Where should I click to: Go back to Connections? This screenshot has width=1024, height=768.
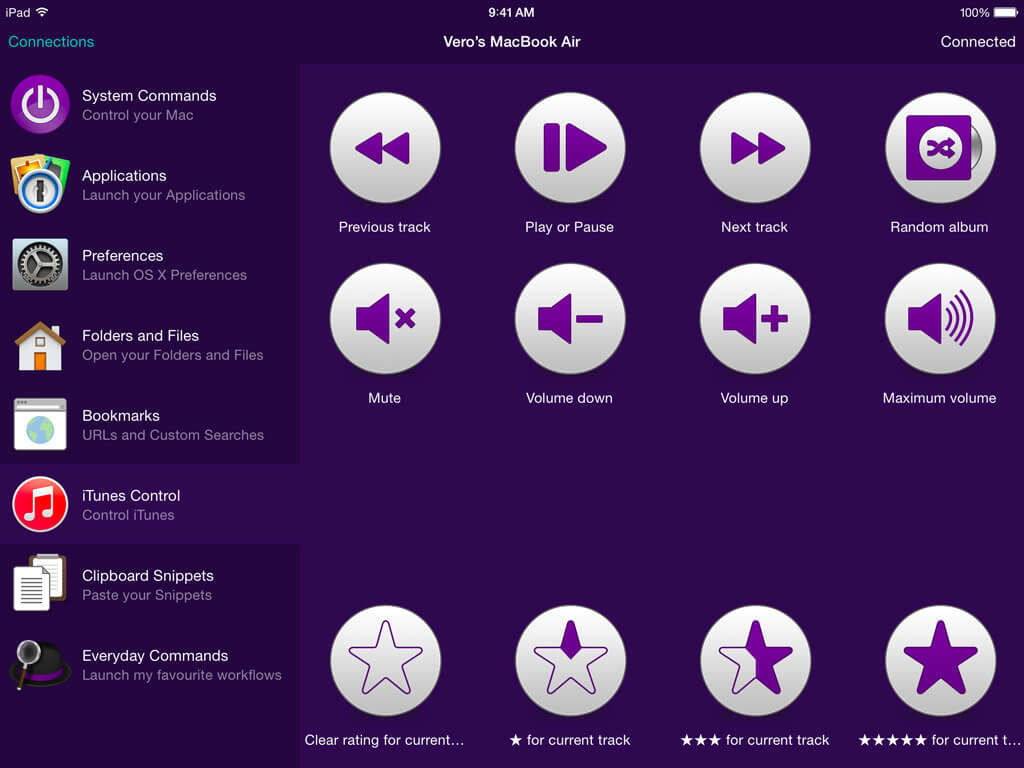coord(51,42)
